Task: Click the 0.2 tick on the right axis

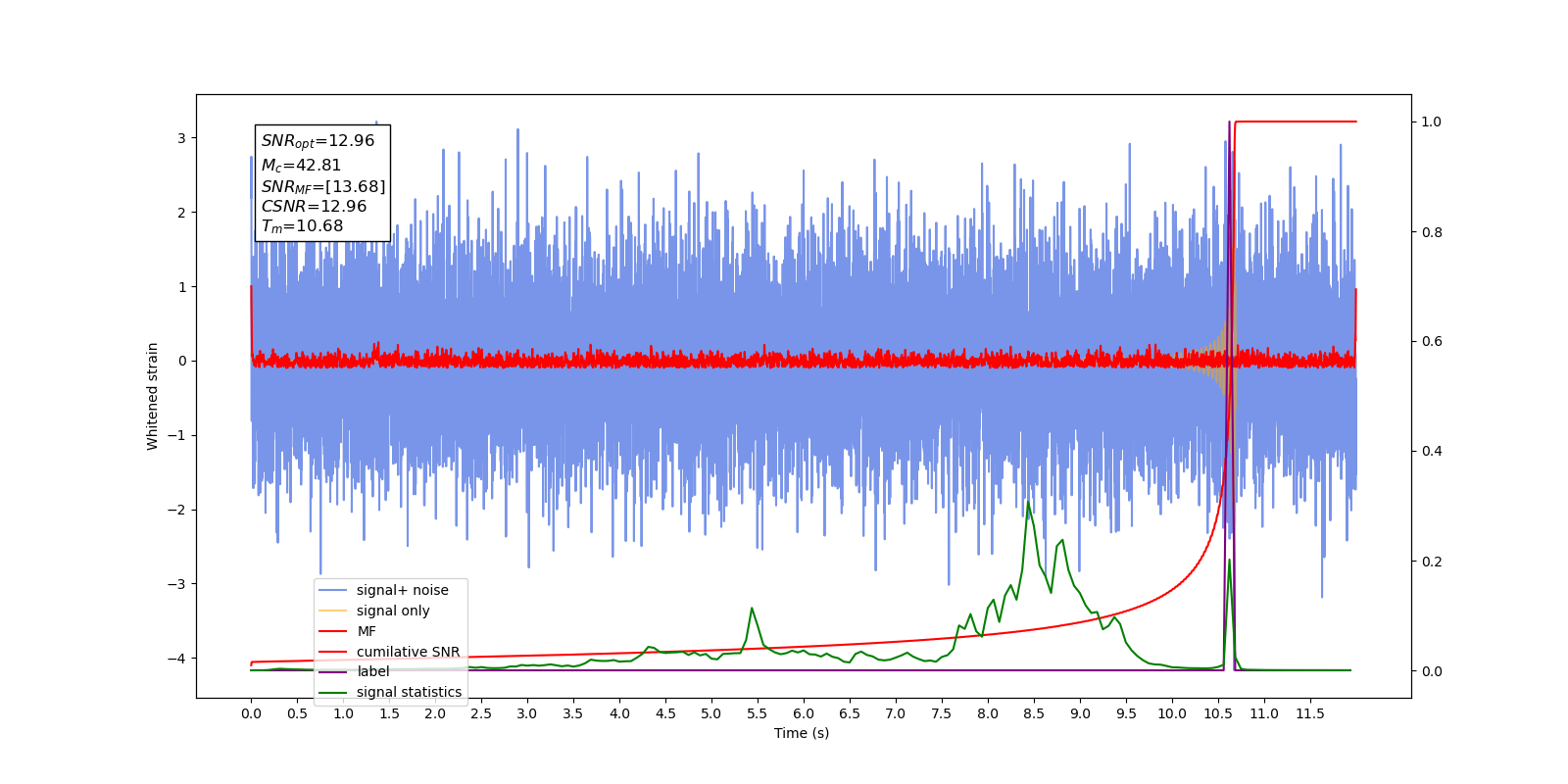Action: 1432,562
